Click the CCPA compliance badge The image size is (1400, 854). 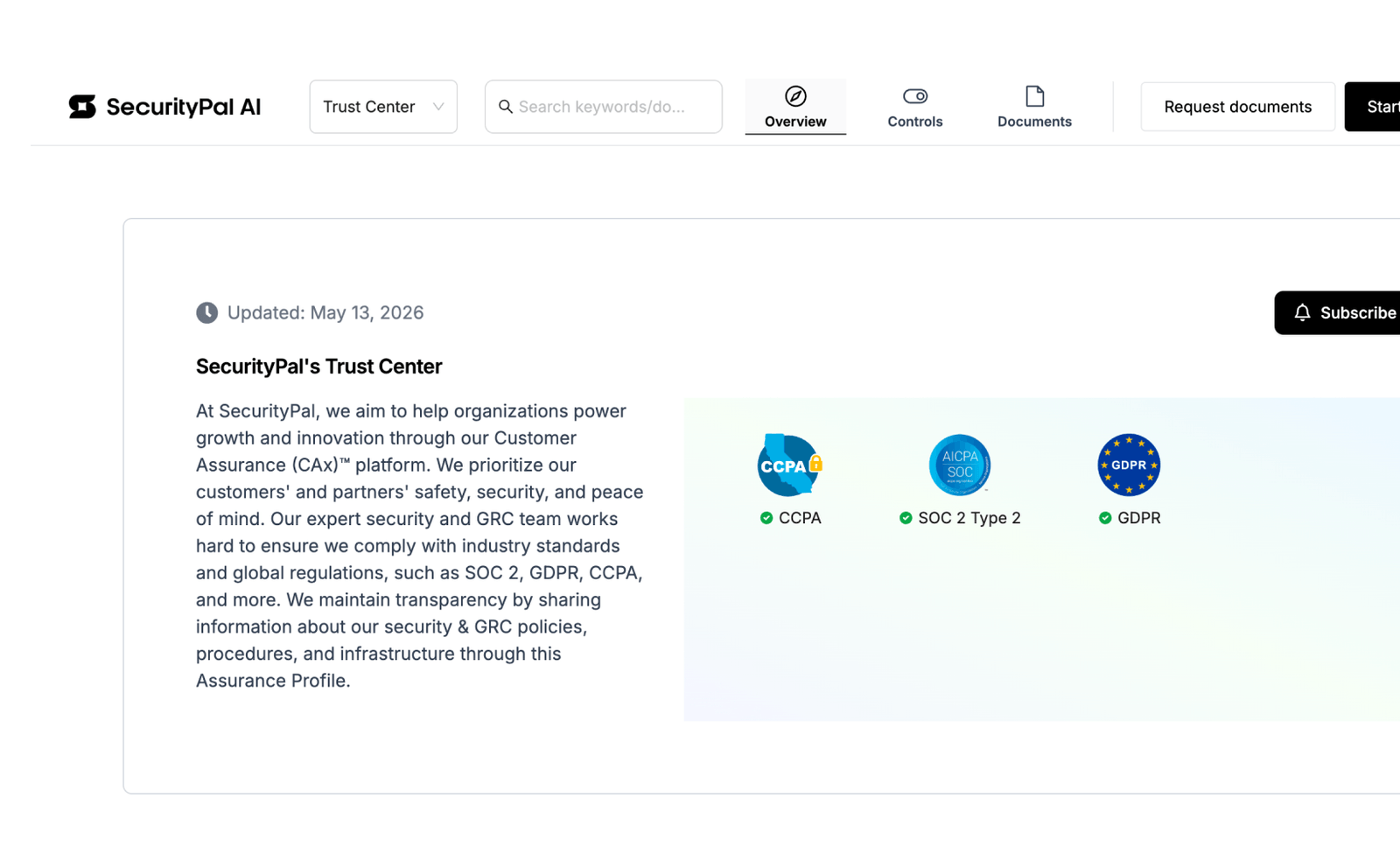[790, 465]
